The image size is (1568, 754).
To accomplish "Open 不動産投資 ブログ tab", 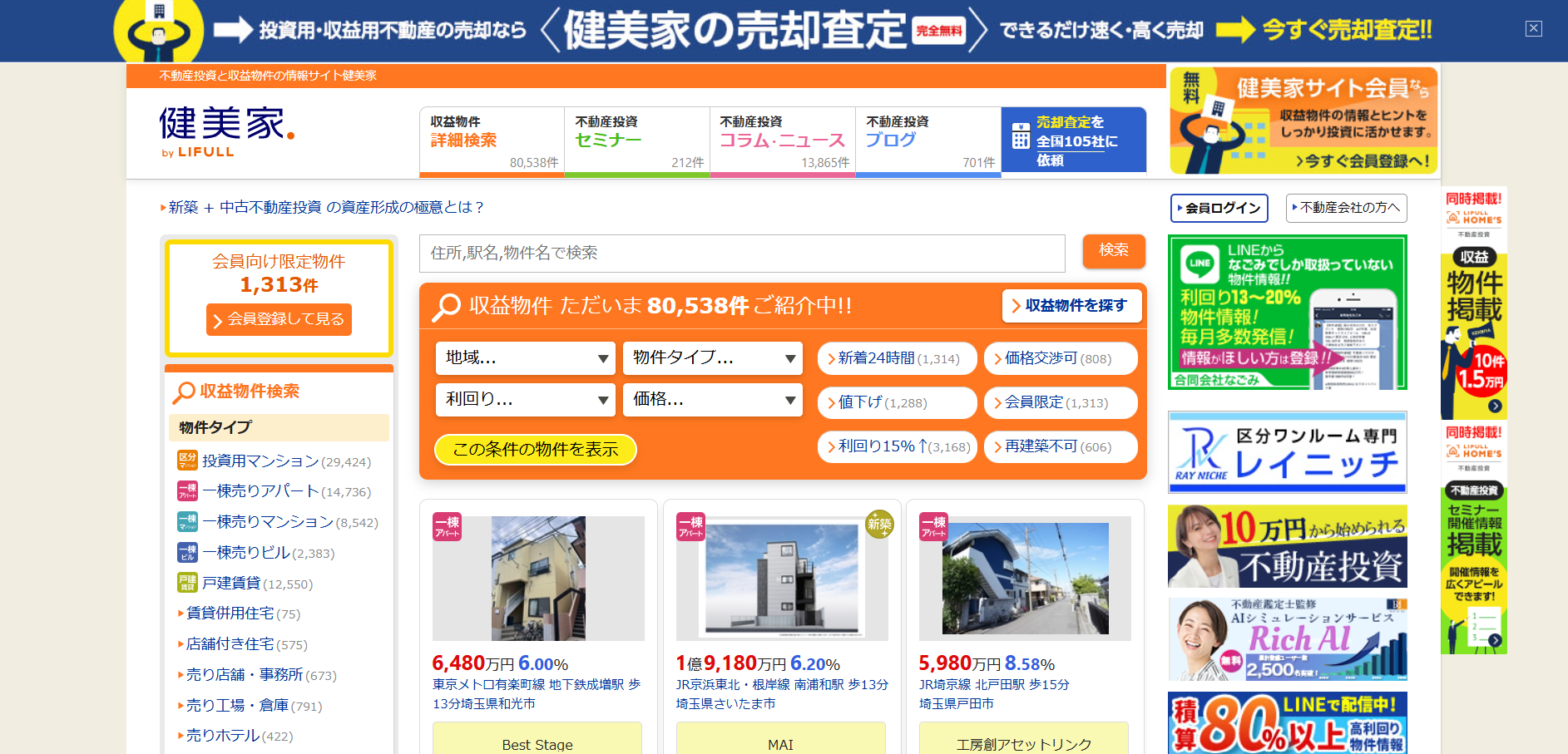I will (x=928, y=141).
